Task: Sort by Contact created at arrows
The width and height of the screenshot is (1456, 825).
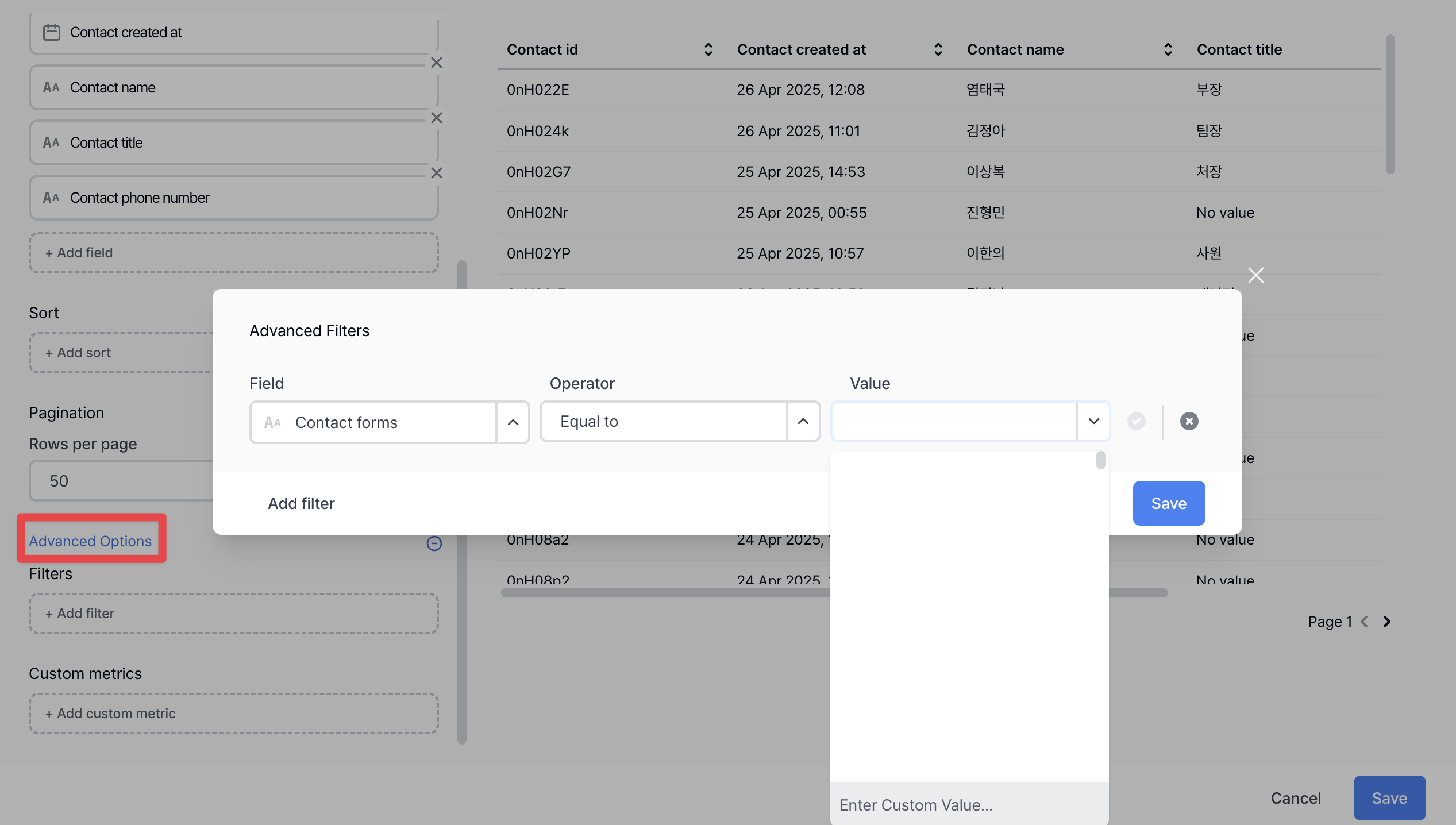Action: 938,49
